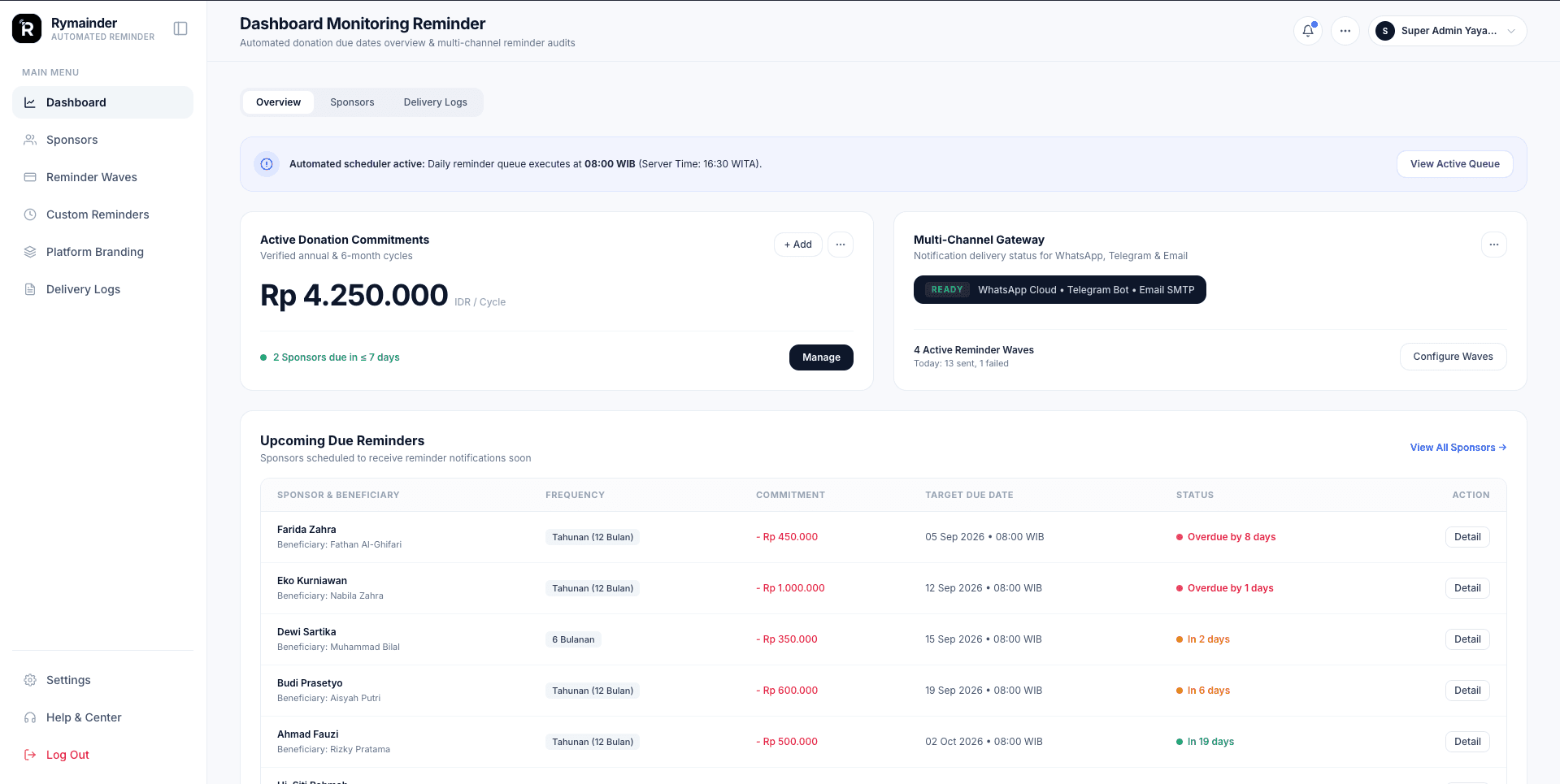Click the '6 Bulanan' frequency tag
1560x784 pixels.
(x=573, y=639)
